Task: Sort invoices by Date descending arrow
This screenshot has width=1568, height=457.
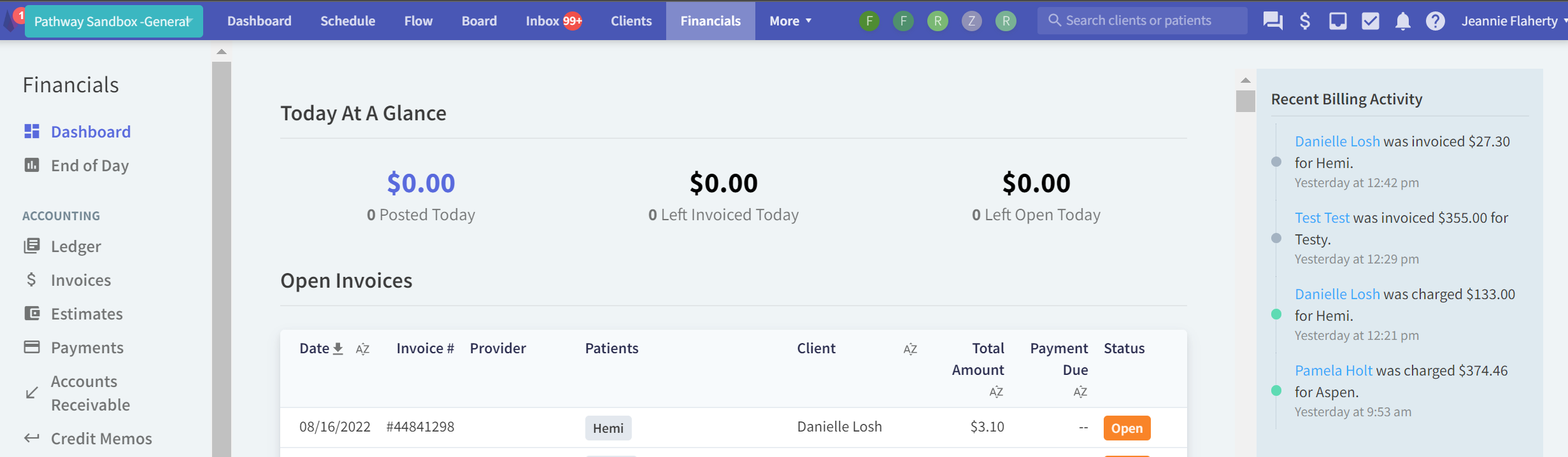Action: 338,348
